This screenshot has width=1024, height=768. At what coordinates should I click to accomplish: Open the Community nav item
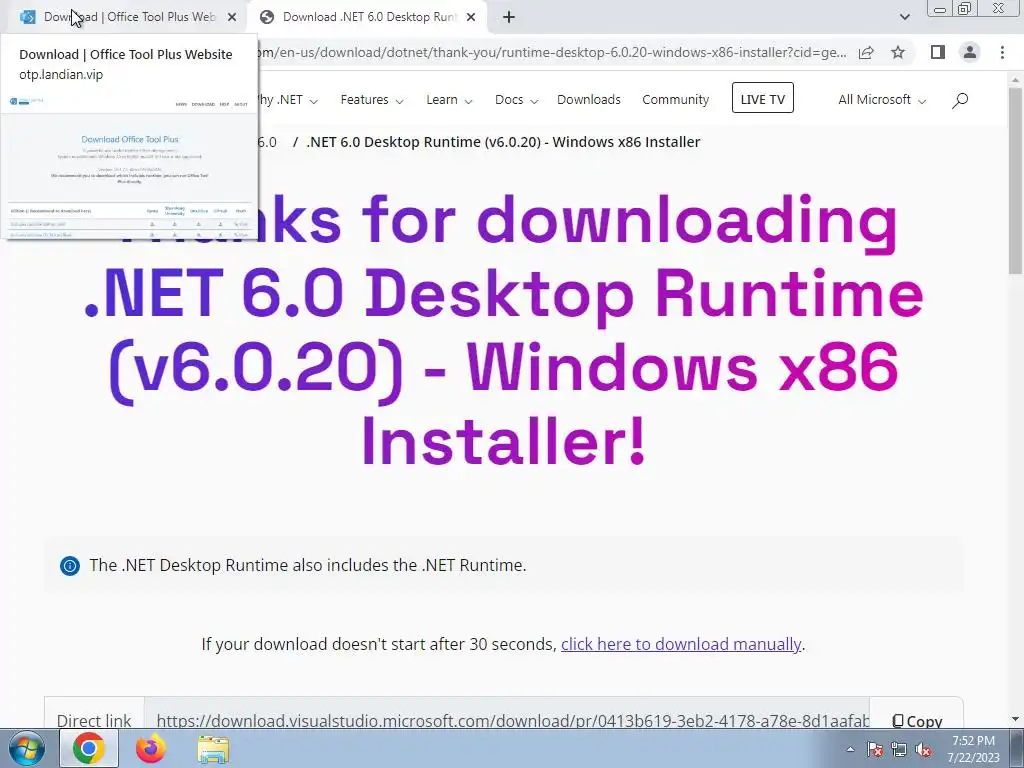click(675, 99)
